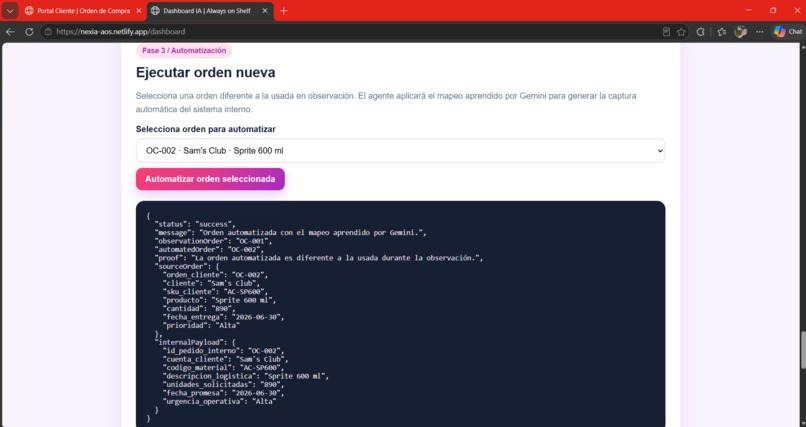806x427 pixels.
Task: Open Copilot Chat sidebar
Action: [787, 32]
